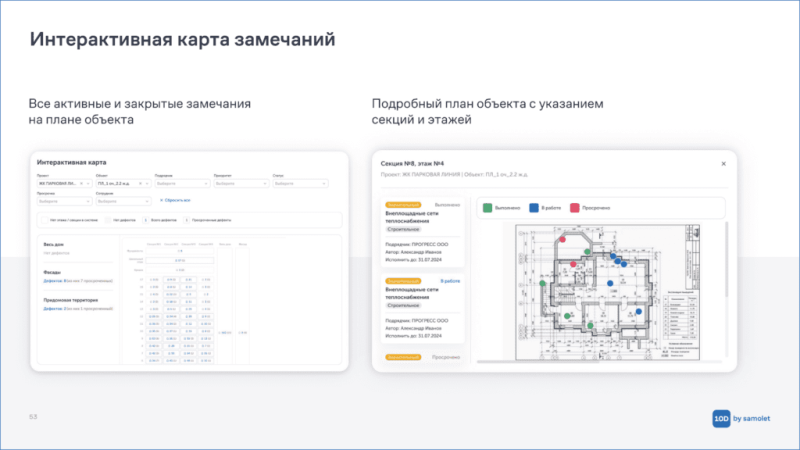Click the Всего дефектов legend counter

tap(145, 220)
